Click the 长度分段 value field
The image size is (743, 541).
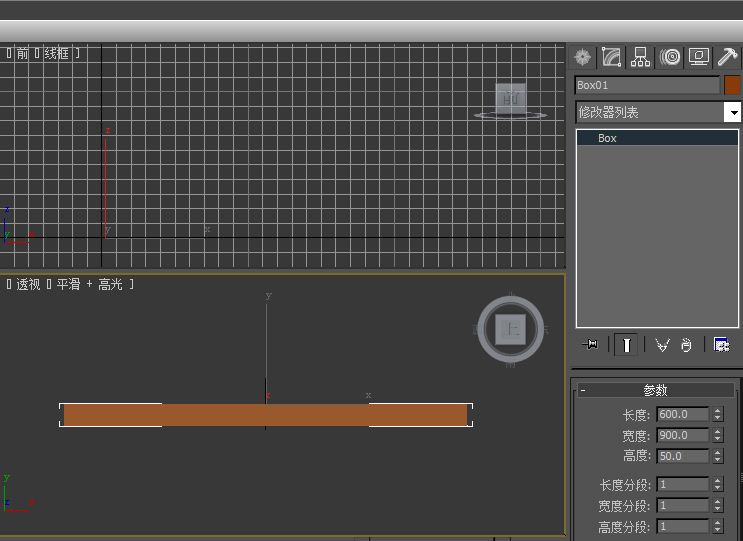point(682,484)
